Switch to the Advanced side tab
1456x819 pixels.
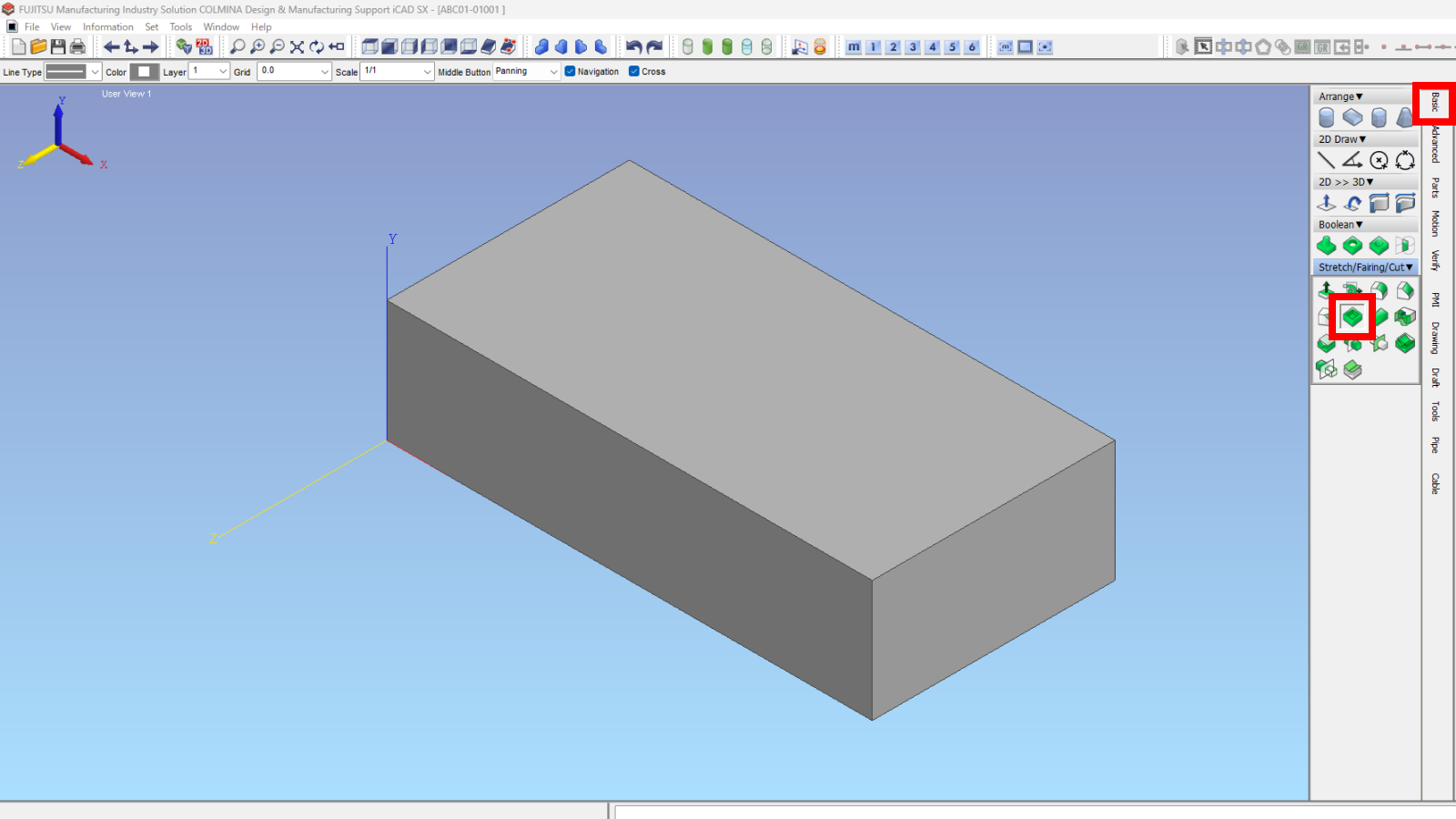[1435, 144]
